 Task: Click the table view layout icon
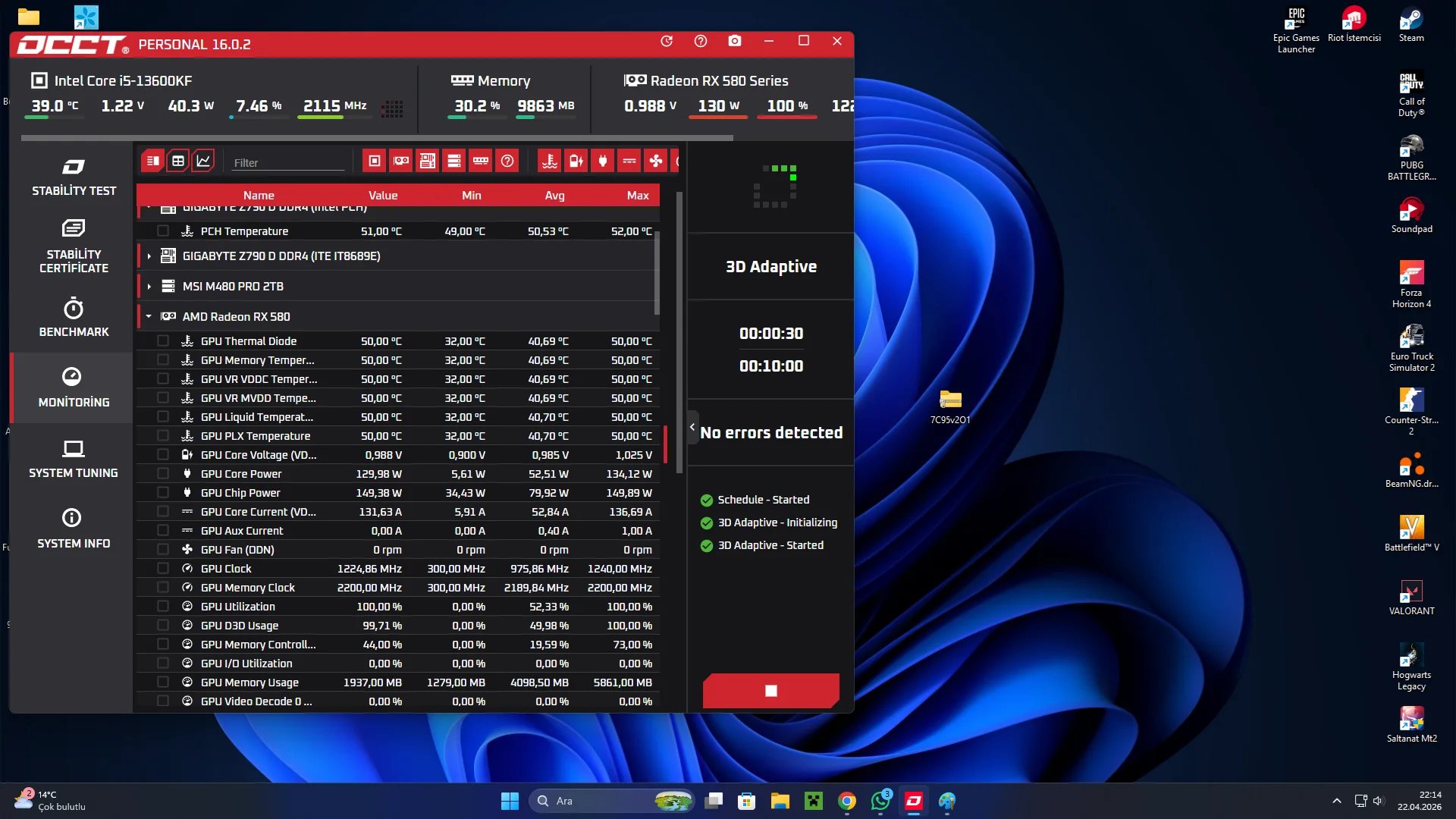point(178,161)
